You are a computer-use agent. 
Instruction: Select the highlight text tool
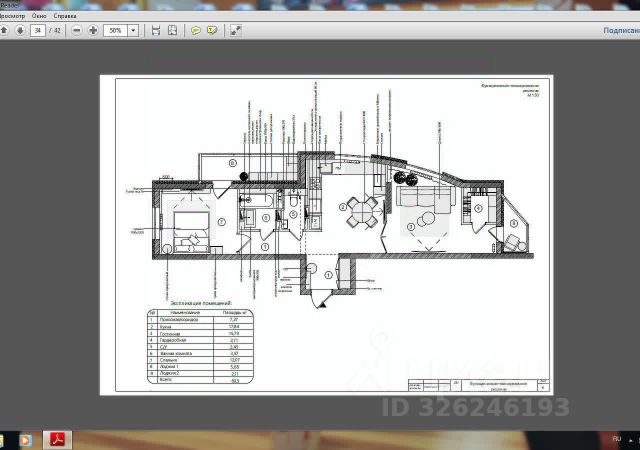point(212,30)
